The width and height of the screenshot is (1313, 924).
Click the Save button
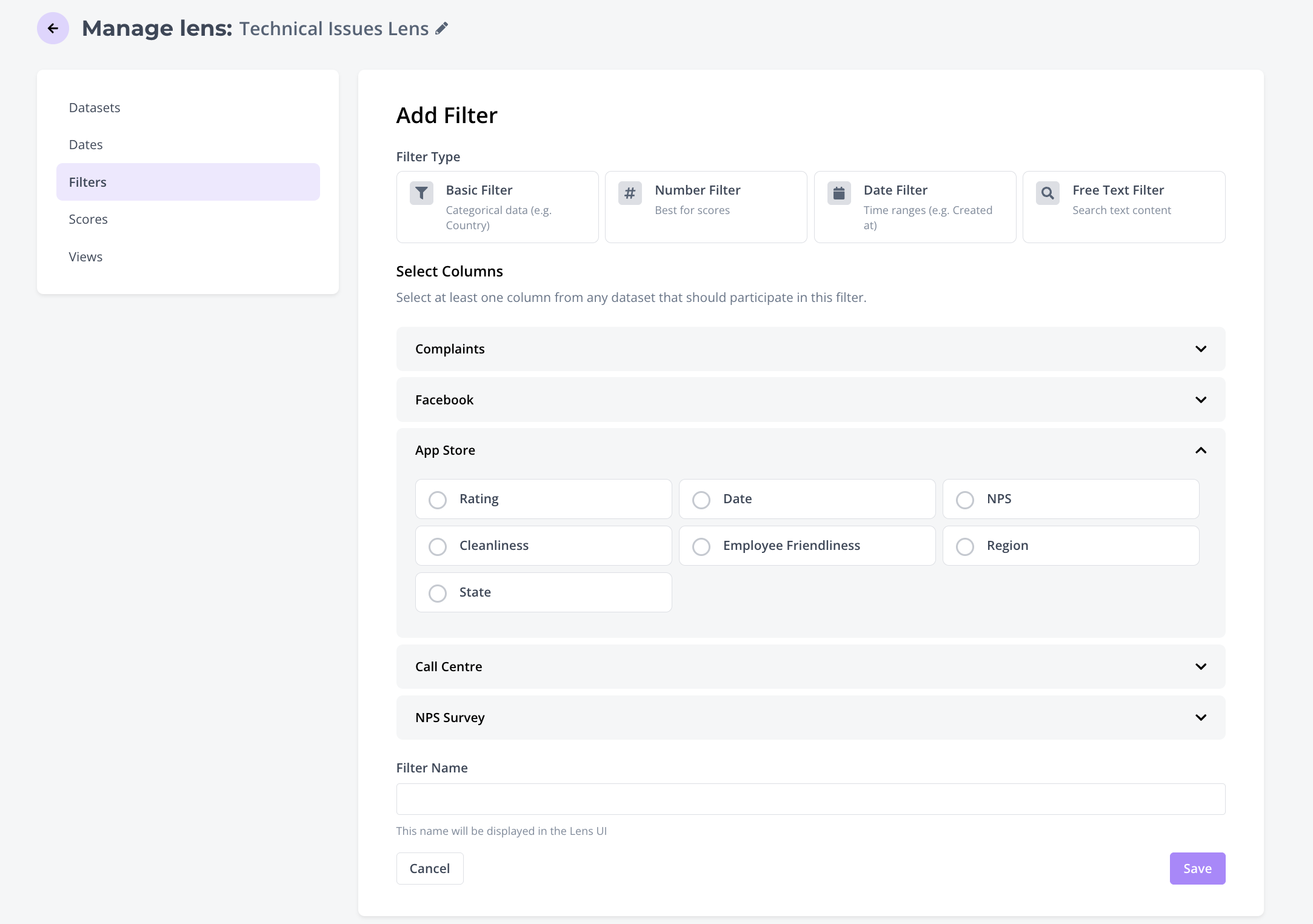pyautogui.click(x=1197, y=868)
